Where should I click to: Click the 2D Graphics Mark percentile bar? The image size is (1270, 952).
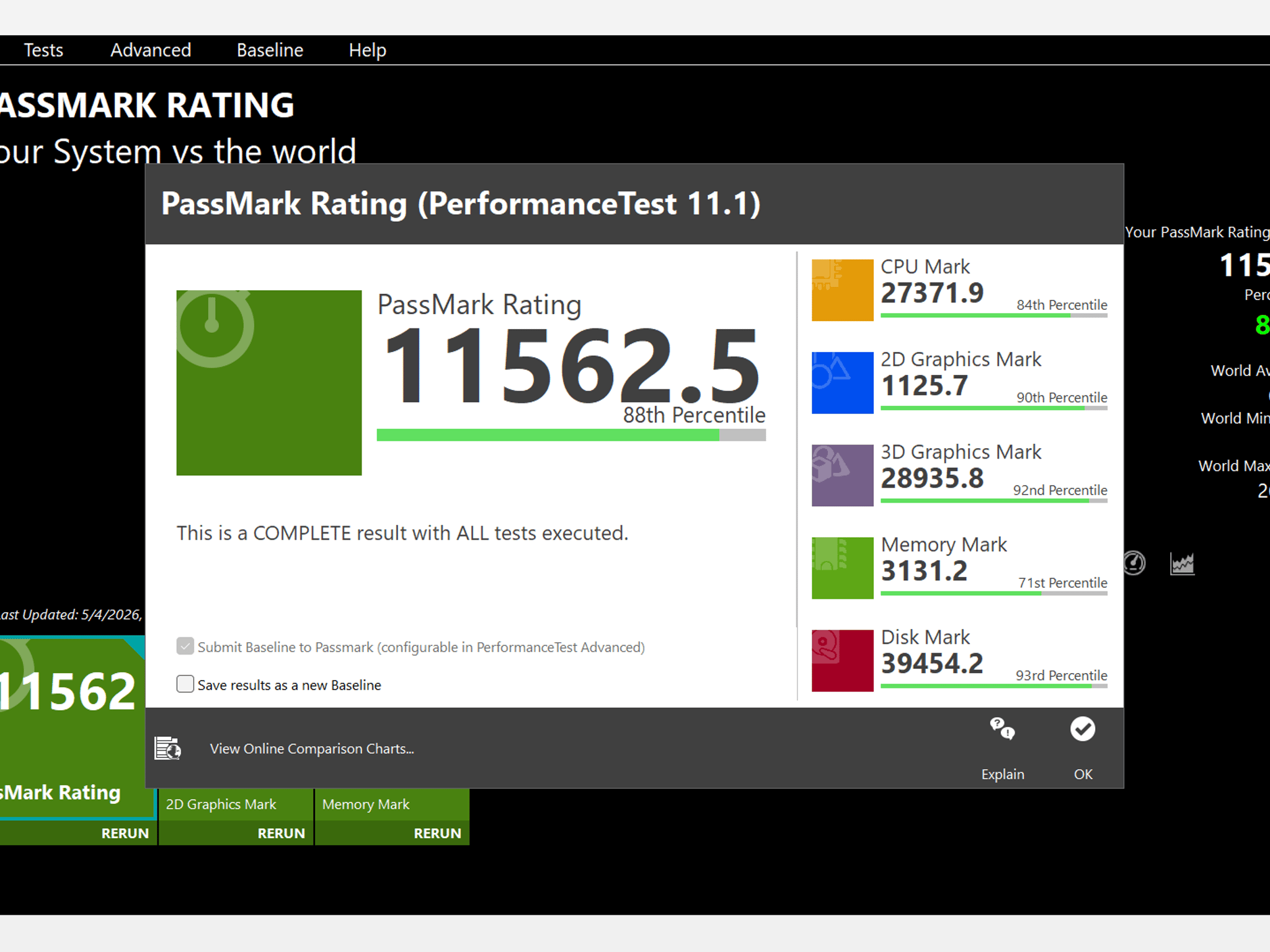(993, 408)
